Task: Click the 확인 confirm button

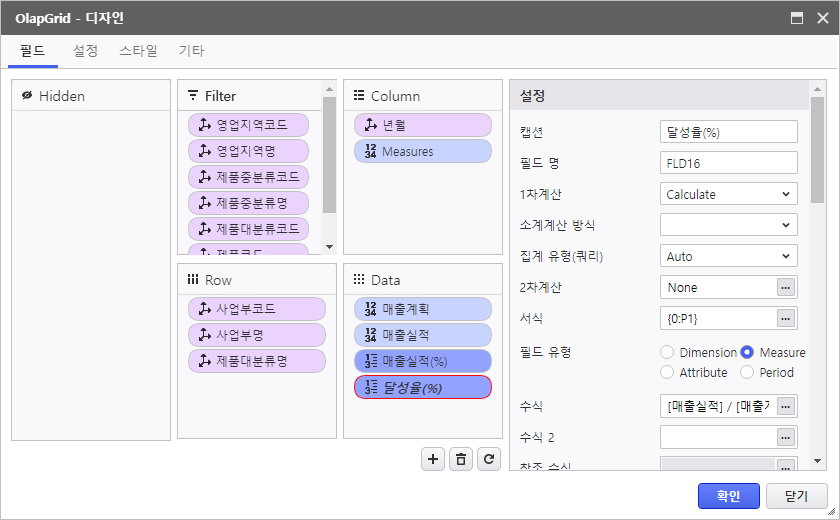Action: [x=727, y=495]
